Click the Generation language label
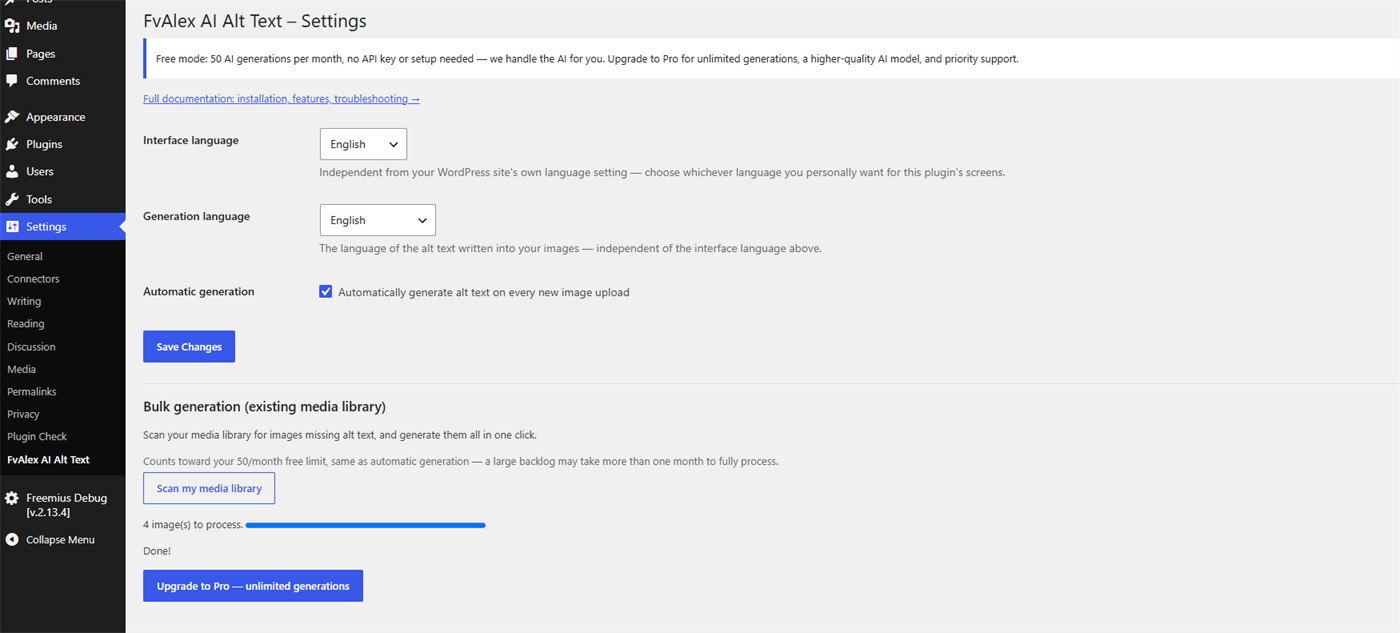The image size is (1400, 633). (x=196, y=217)
